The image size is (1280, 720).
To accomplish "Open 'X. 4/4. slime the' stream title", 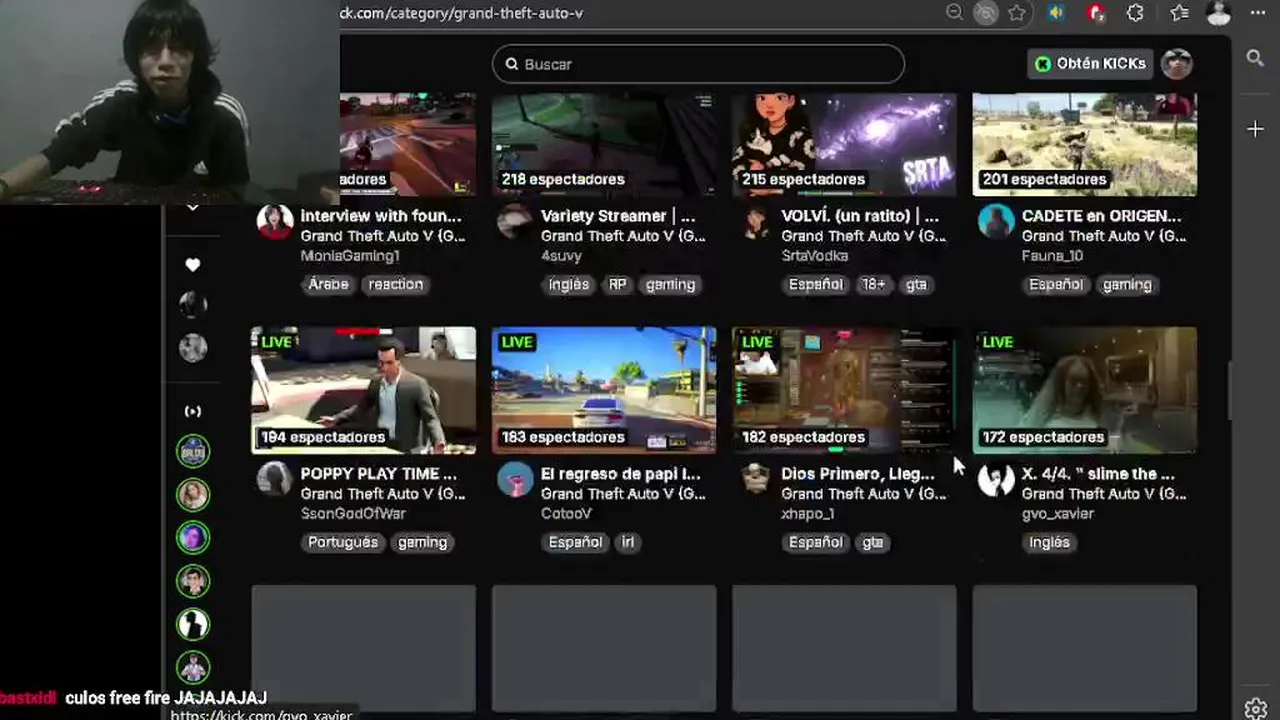I will click(x=1098, y=474).
